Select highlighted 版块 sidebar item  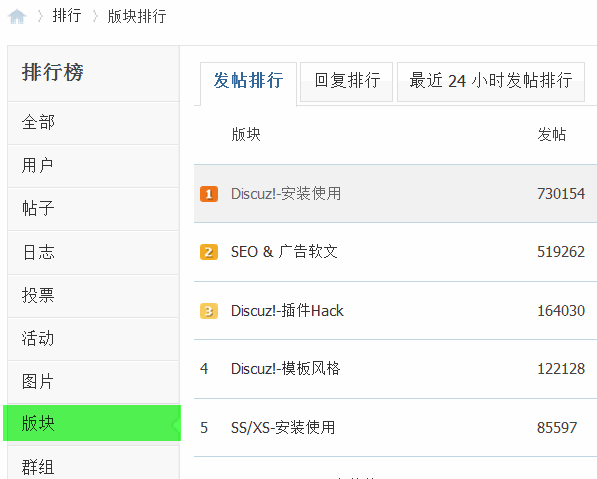point(92,423)
